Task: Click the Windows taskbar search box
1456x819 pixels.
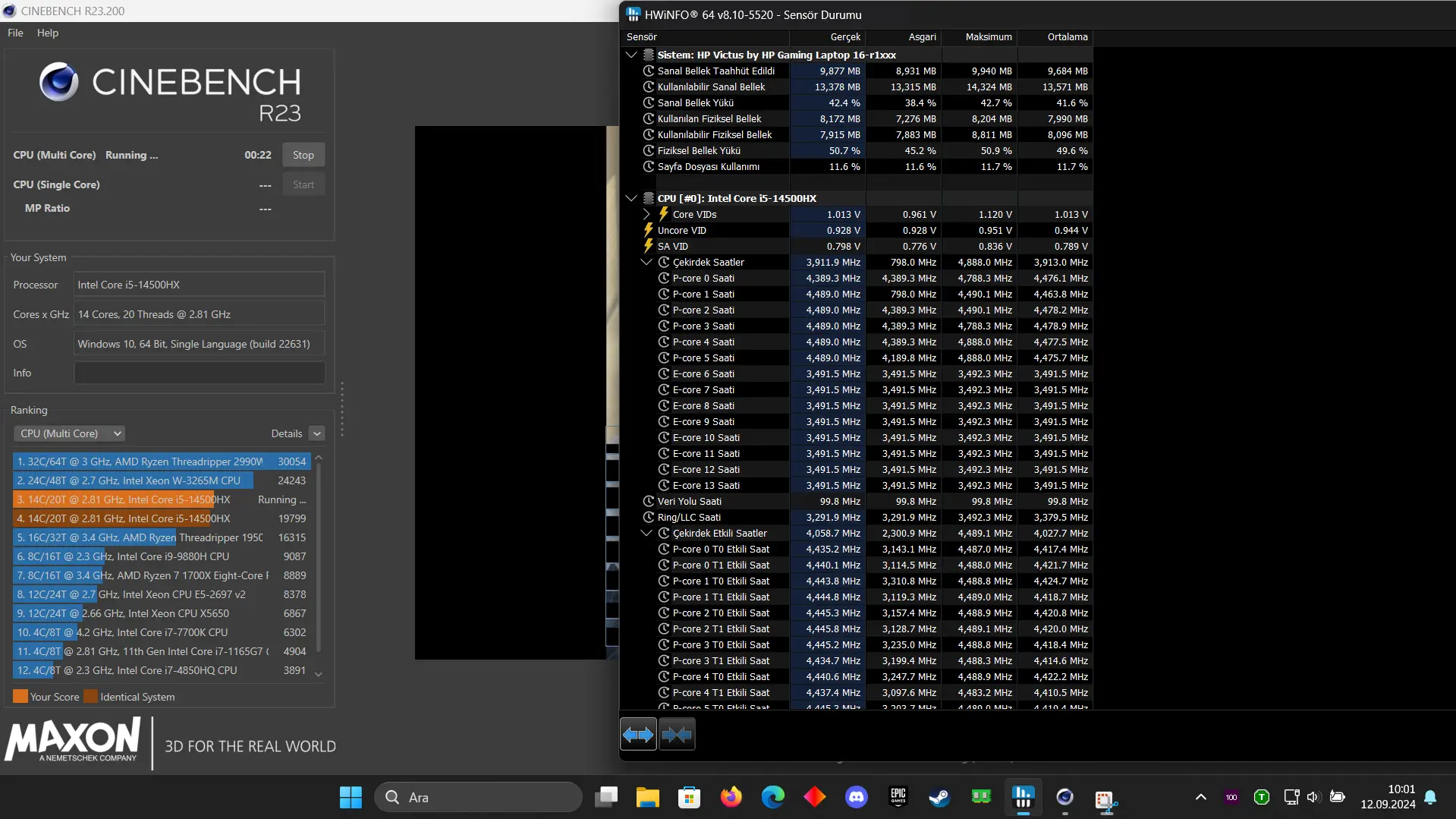Action: pos(478,797)
